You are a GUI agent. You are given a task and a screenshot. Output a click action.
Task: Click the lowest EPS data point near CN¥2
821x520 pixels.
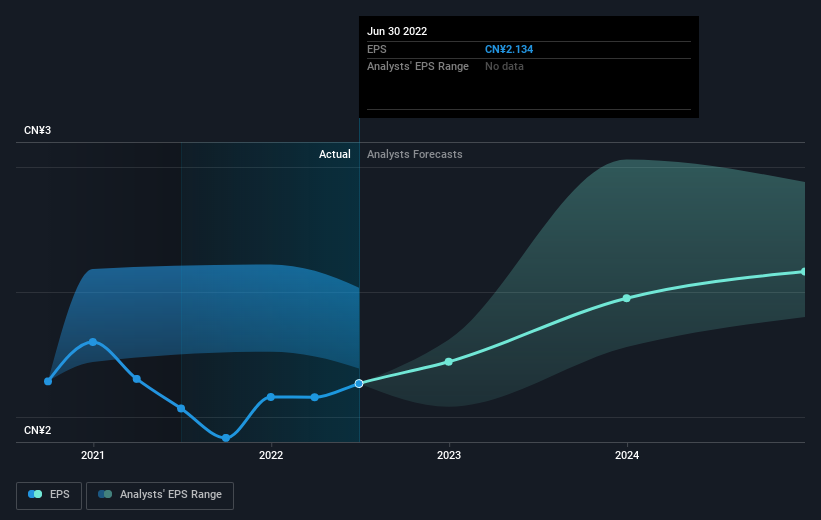pyautogui.click(x=226, y=438)
